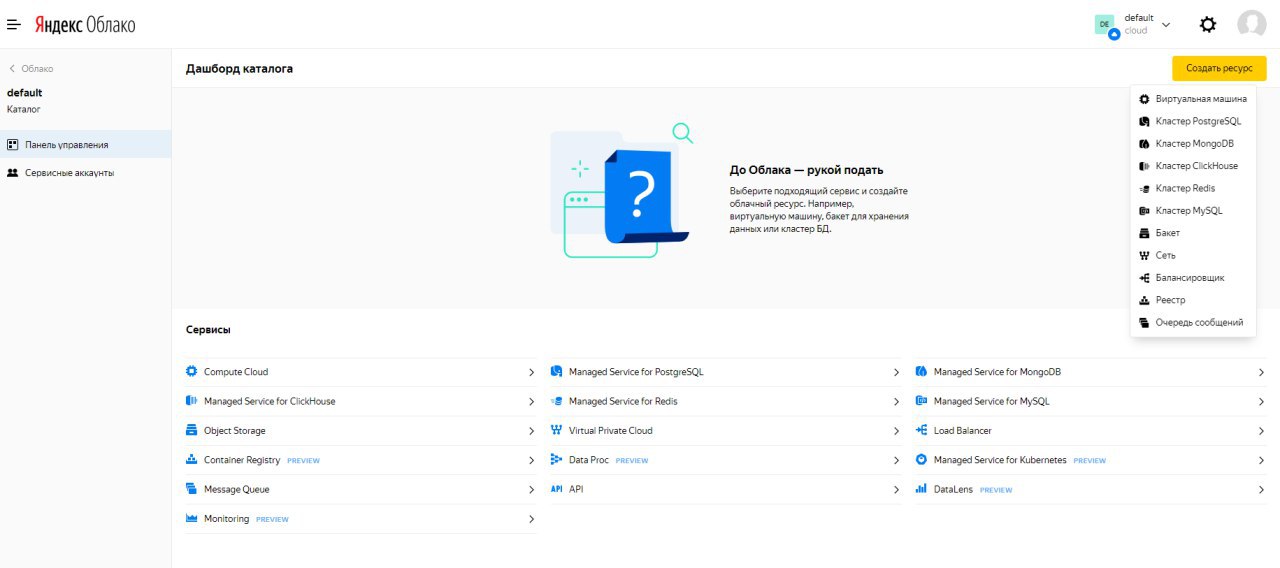Click the Дашборд каталога heading
Screen dimensions: 1280x568
coord(239,69)
